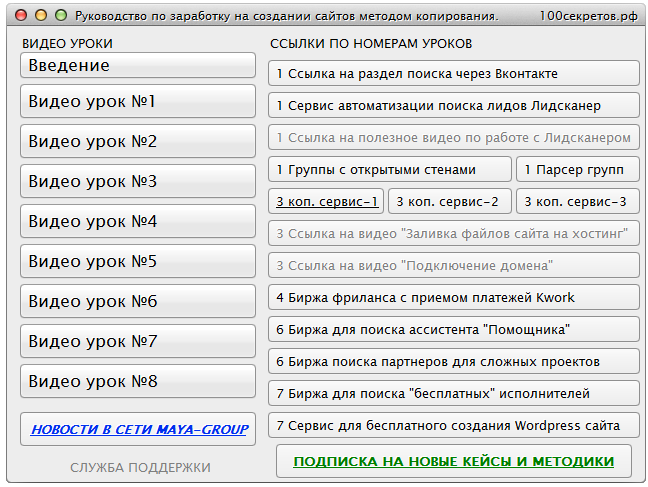This screenshot has width=648, height=487.
Task: Open 3 коп. сервис-1 link
Action: [x=326, y=202]
